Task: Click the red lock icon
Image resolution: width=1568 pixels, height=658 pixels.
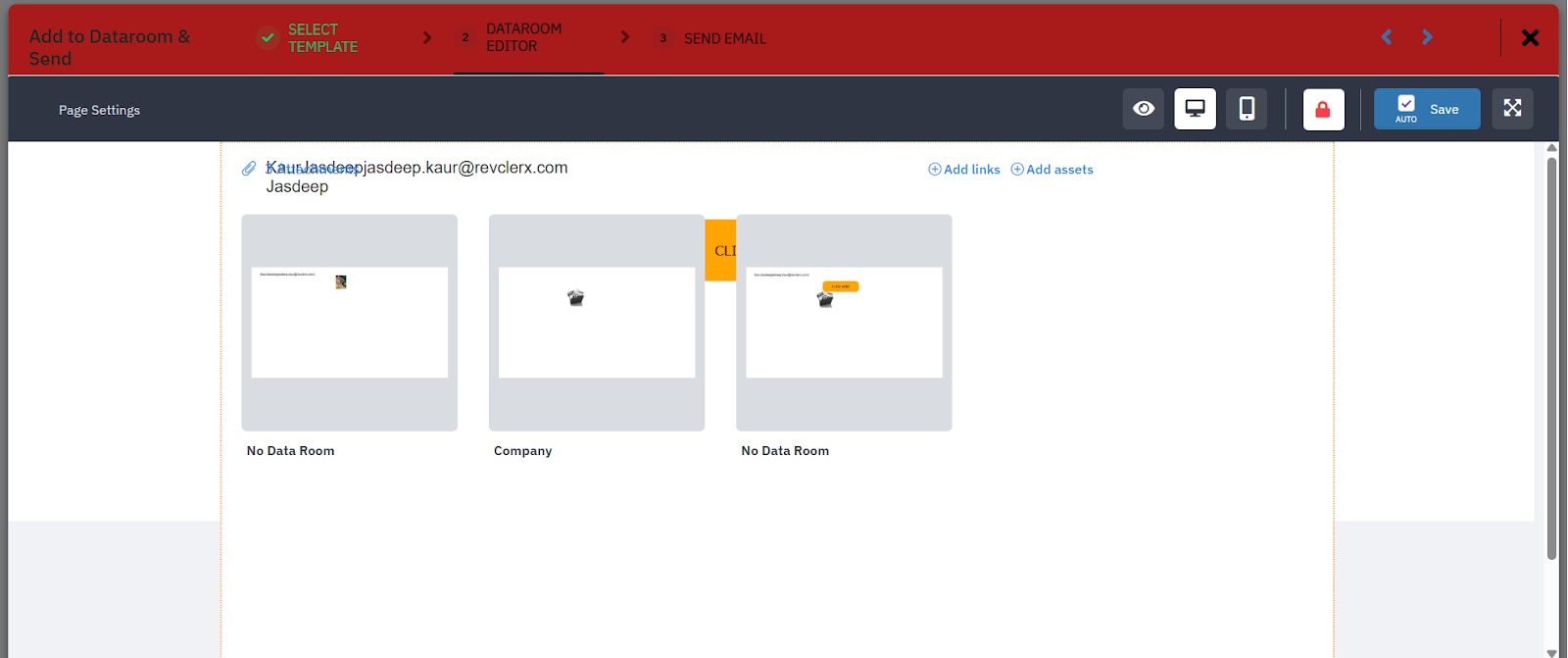Action: click(x=1323, y=110)
